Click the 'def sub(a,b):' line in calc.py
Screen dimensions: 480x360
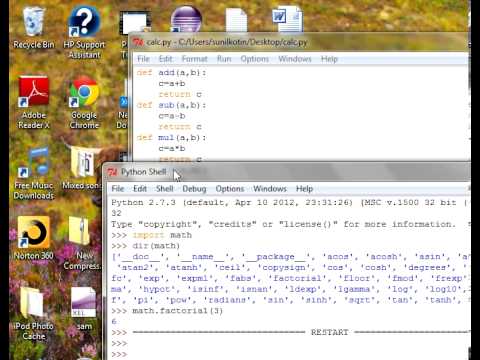(171, 105)
